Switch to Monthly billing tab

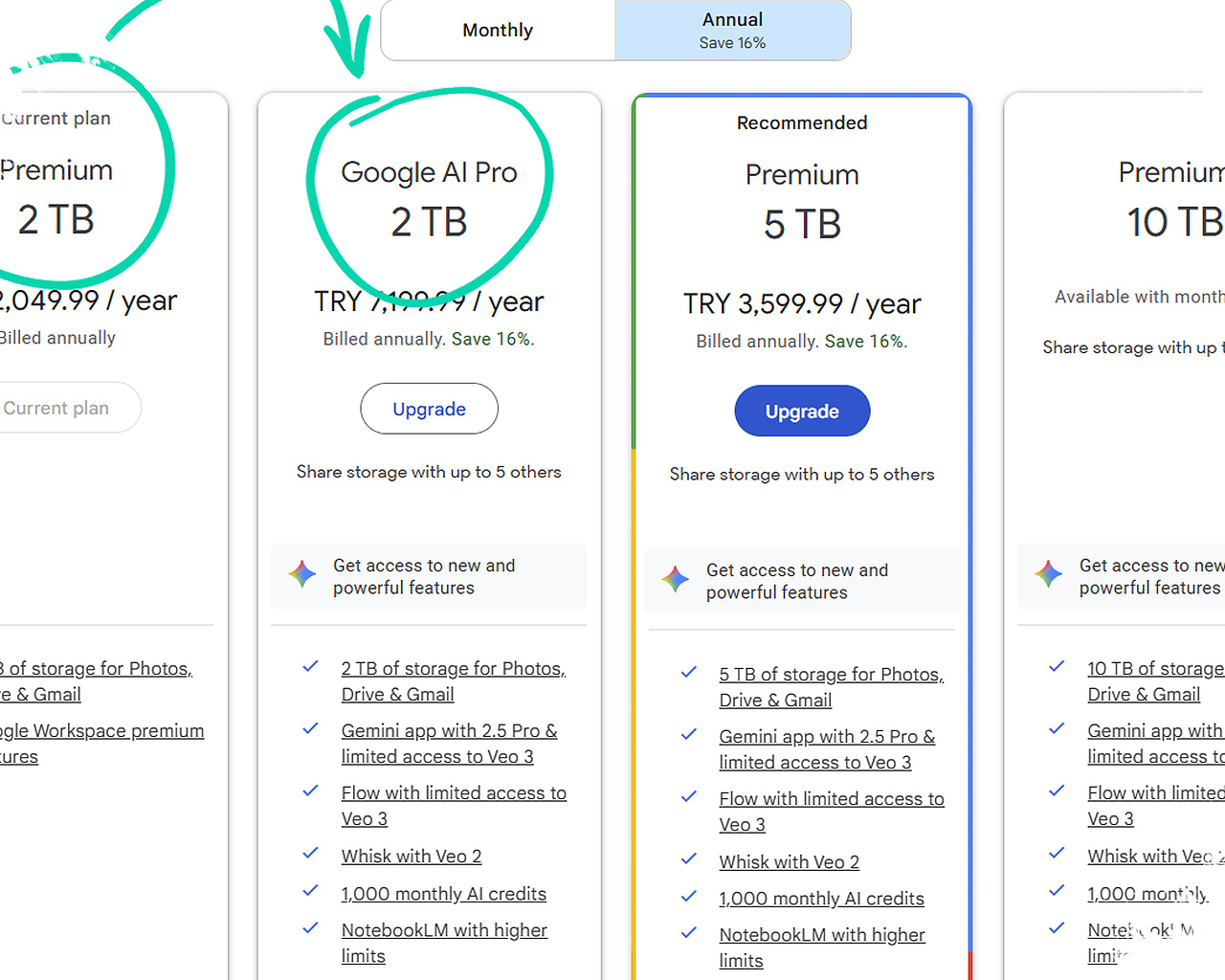[x=498, y=30]
